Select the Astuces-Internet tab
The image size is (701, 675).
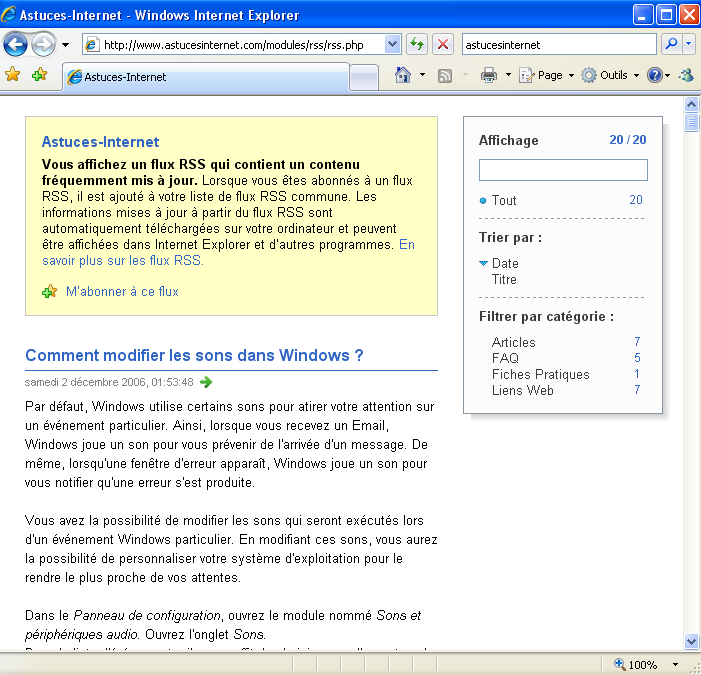click(x=206, y=77)
